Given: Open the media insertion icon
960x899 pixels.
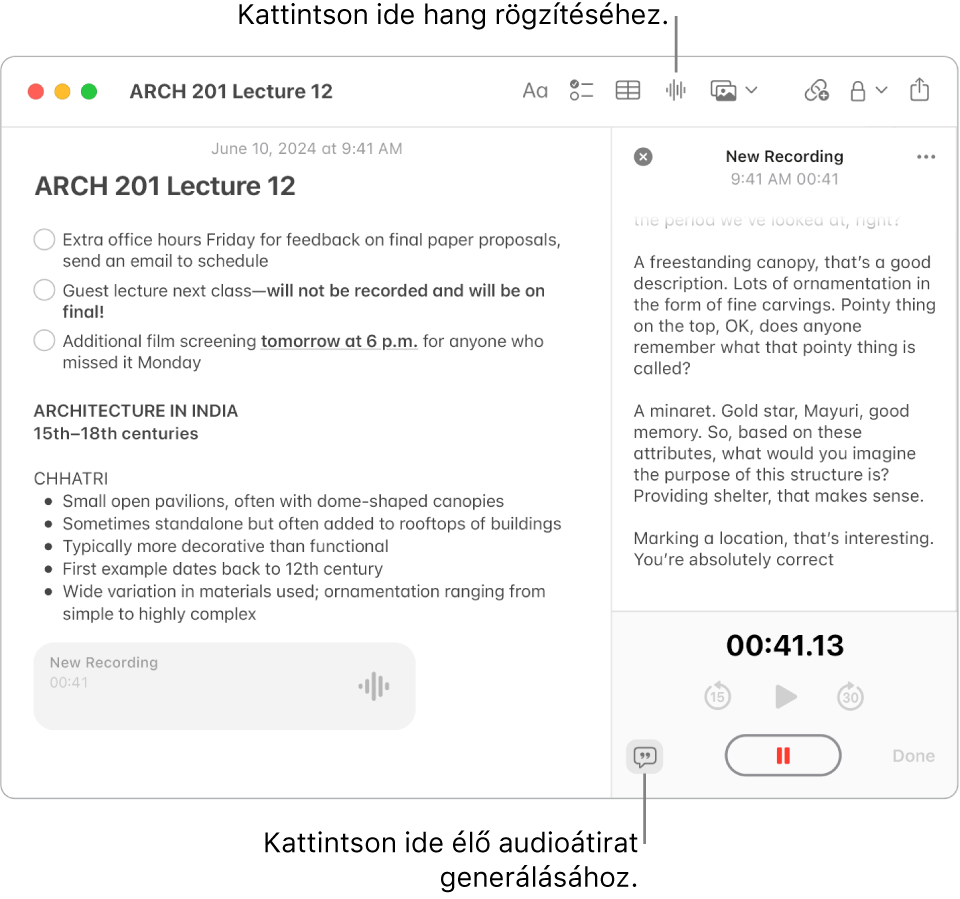Looking at the screenshot, I should click(x=723, y=90).
